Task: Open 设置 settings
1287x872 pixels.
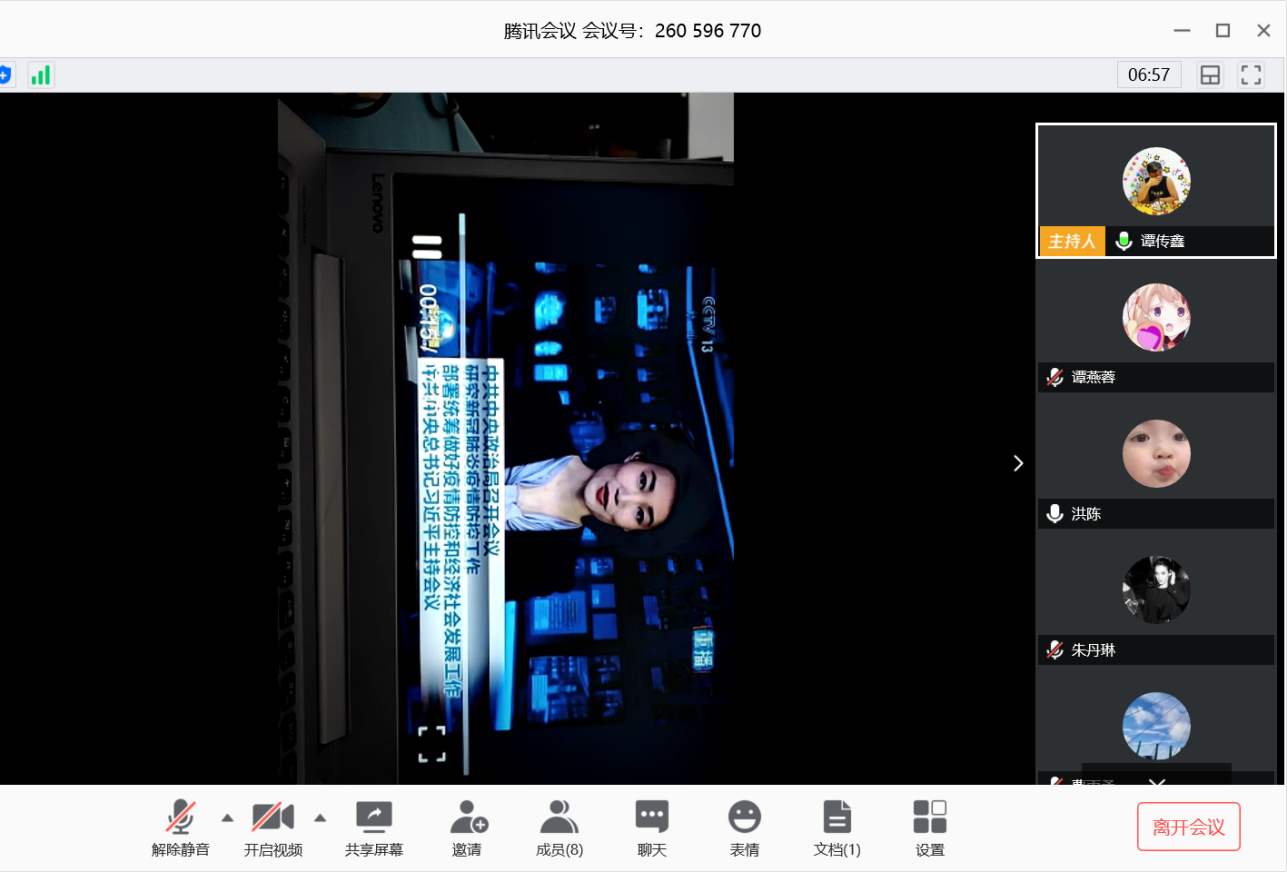Action: [929, 828]
